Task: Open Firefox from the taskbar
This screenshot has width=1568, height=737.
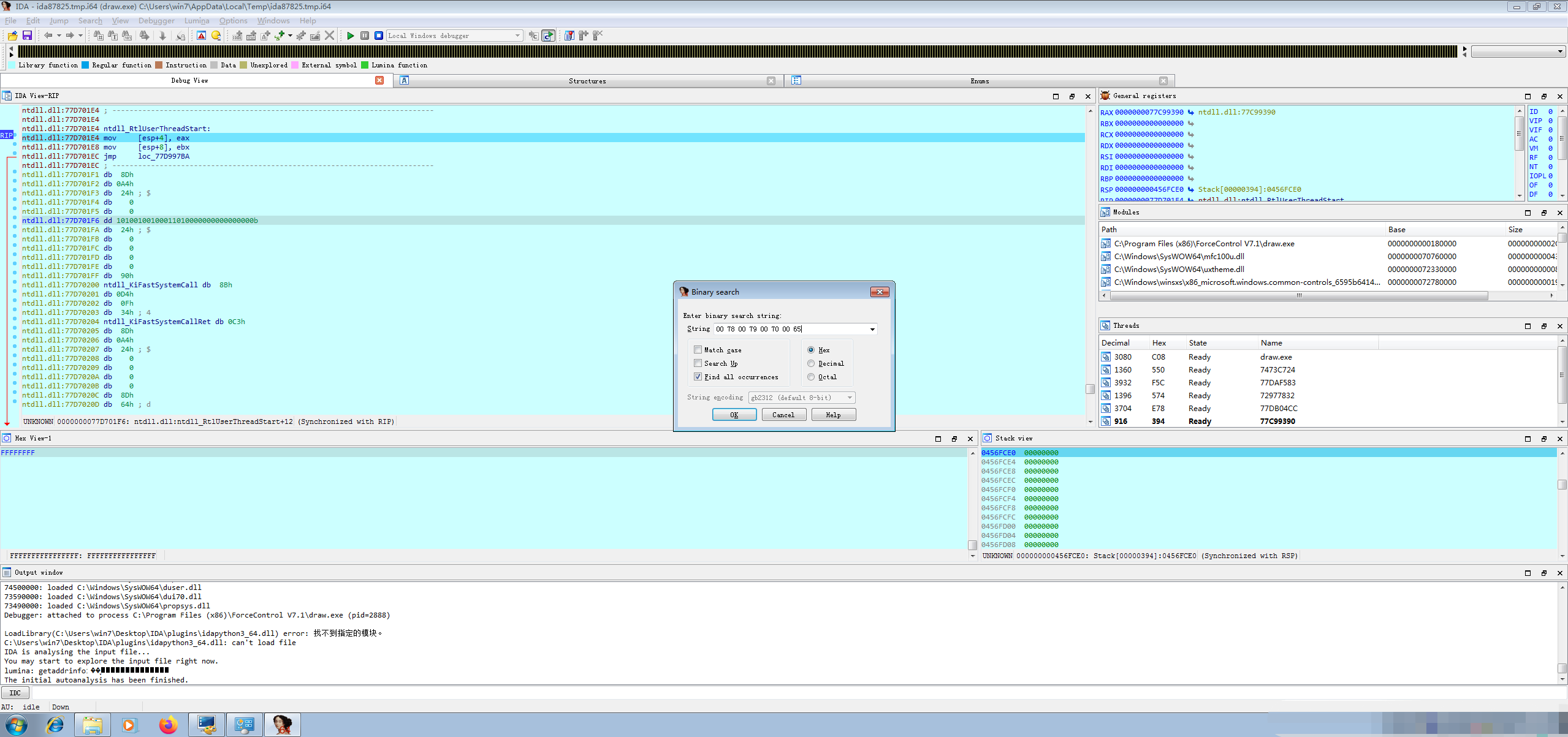Action: [x=168, y=725]
